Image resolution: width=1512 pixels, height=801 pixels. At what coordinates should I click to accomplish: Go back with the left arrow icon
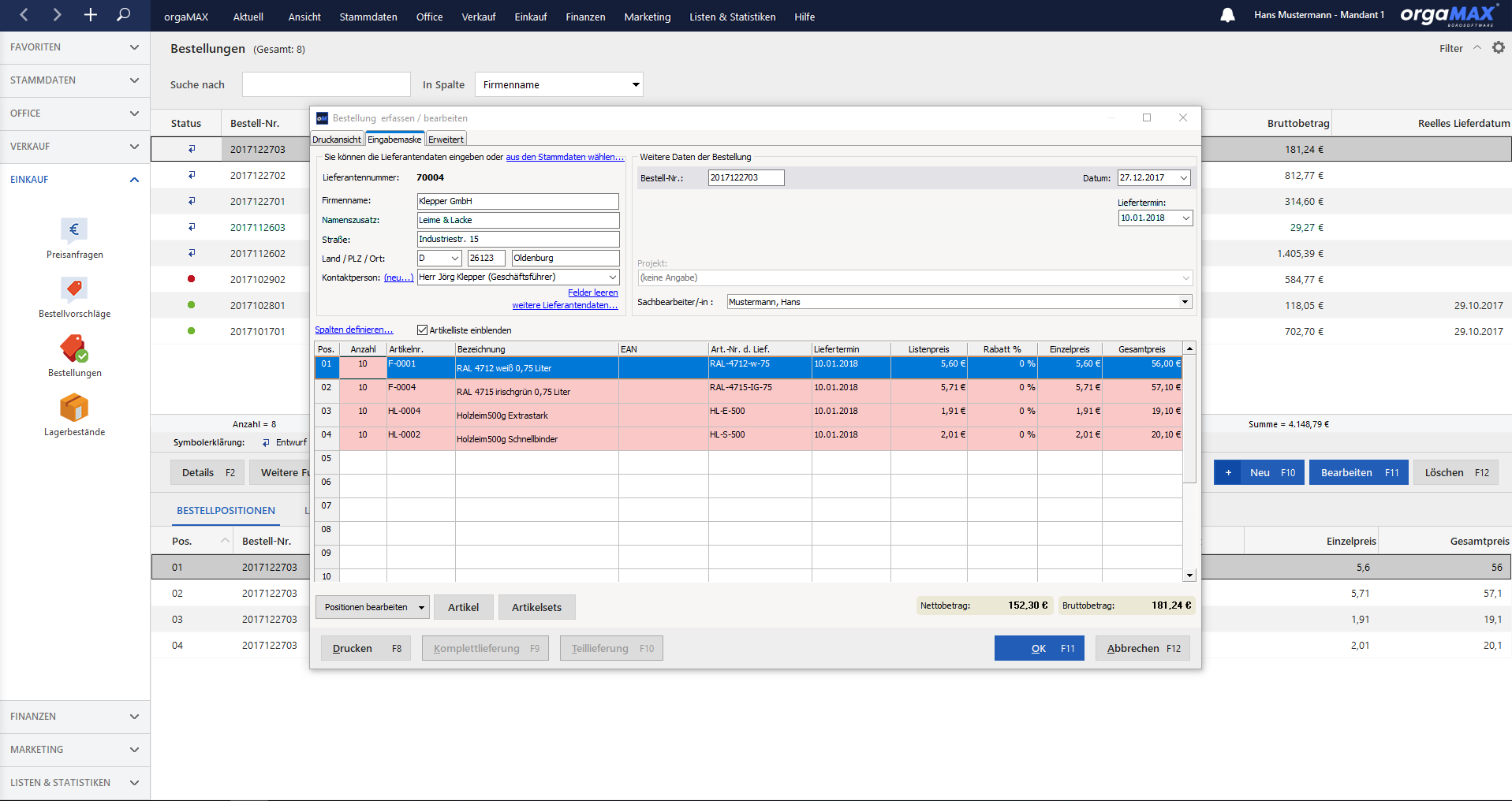24,15
